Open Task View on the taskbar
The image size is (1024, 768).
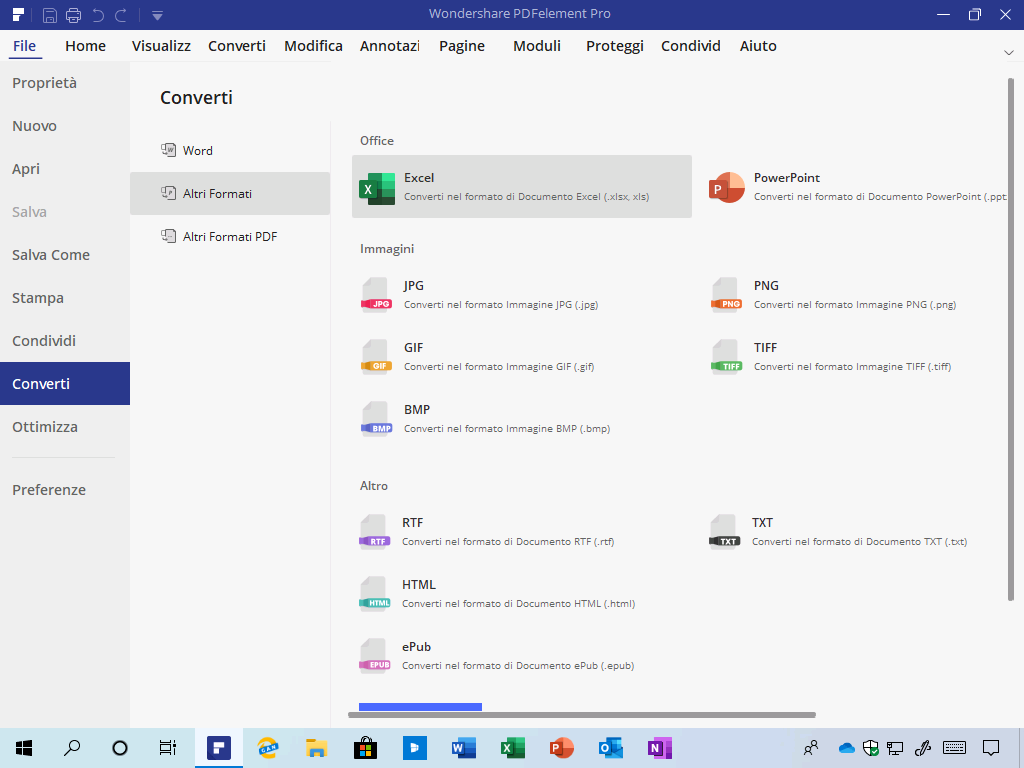(168, 748)
